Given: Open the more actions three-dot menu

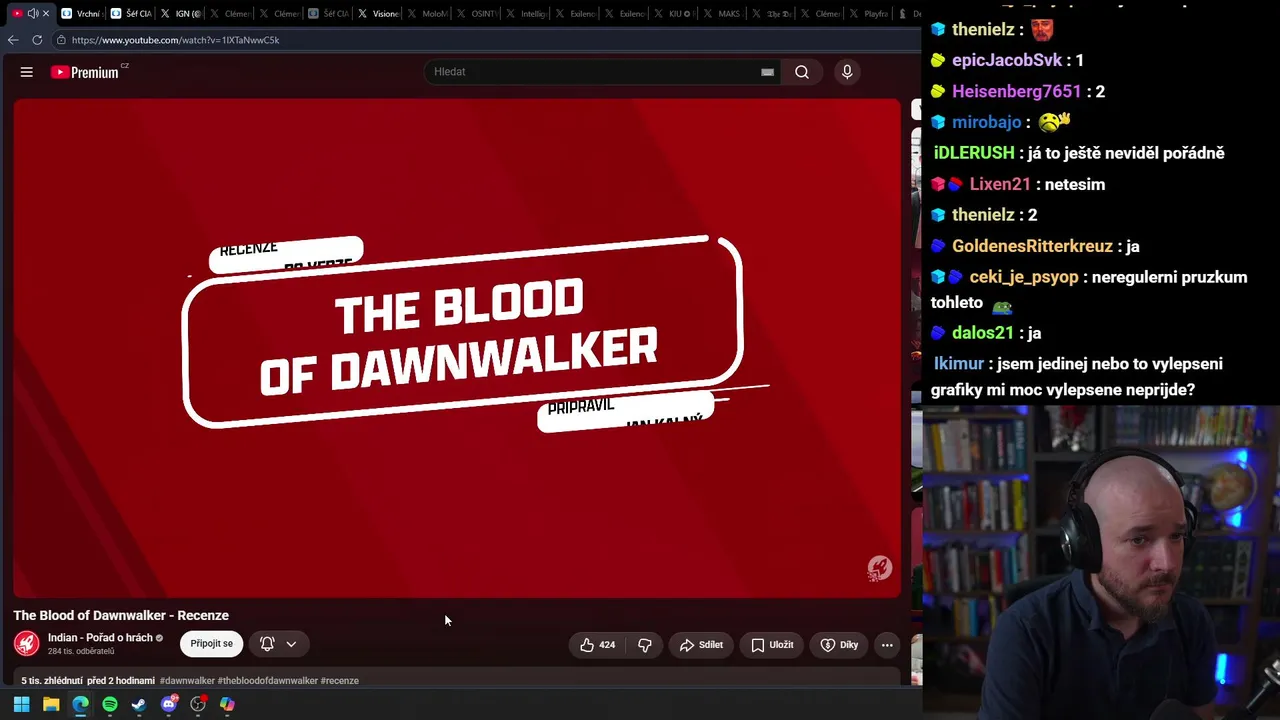Looking at the screenshot, I should (x=887, y=645).
